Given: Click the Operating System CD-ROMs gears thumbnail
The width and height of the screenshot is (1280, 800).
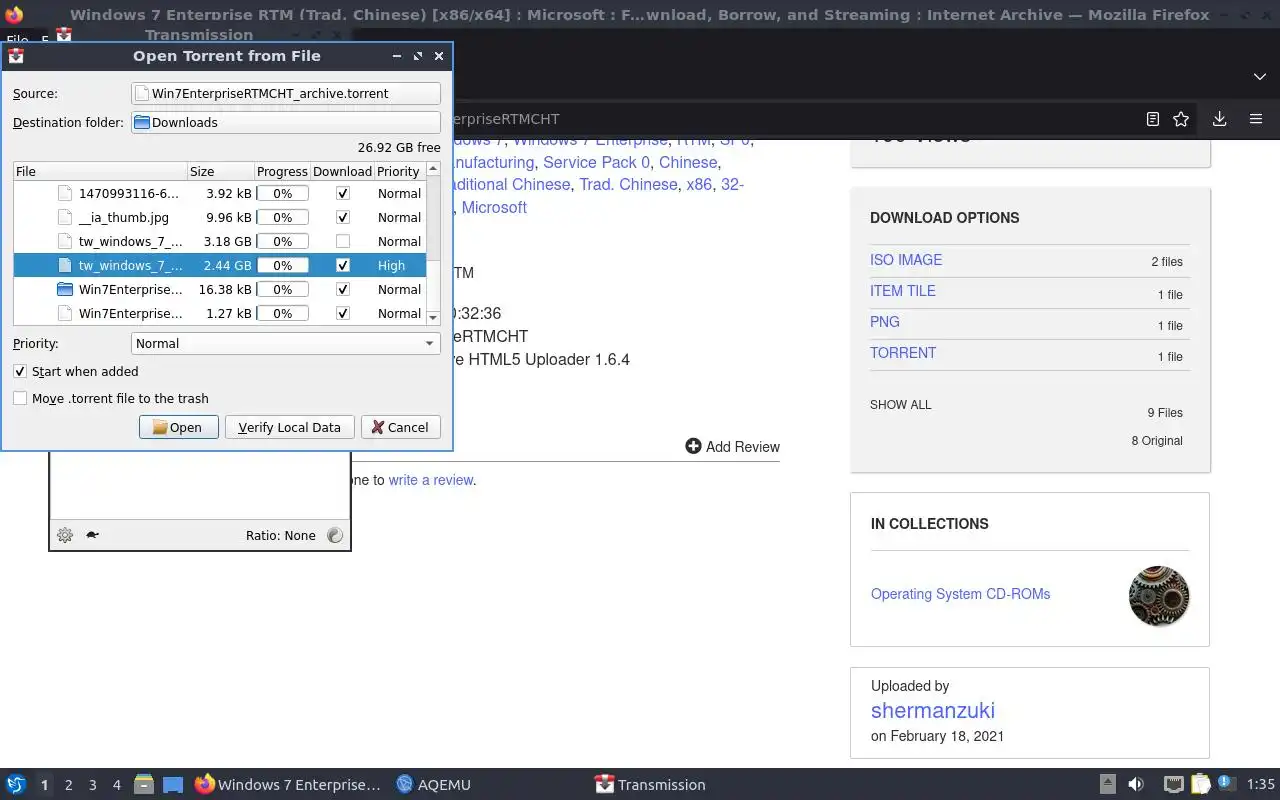Looking at the screenshot, I should 1159,596.
